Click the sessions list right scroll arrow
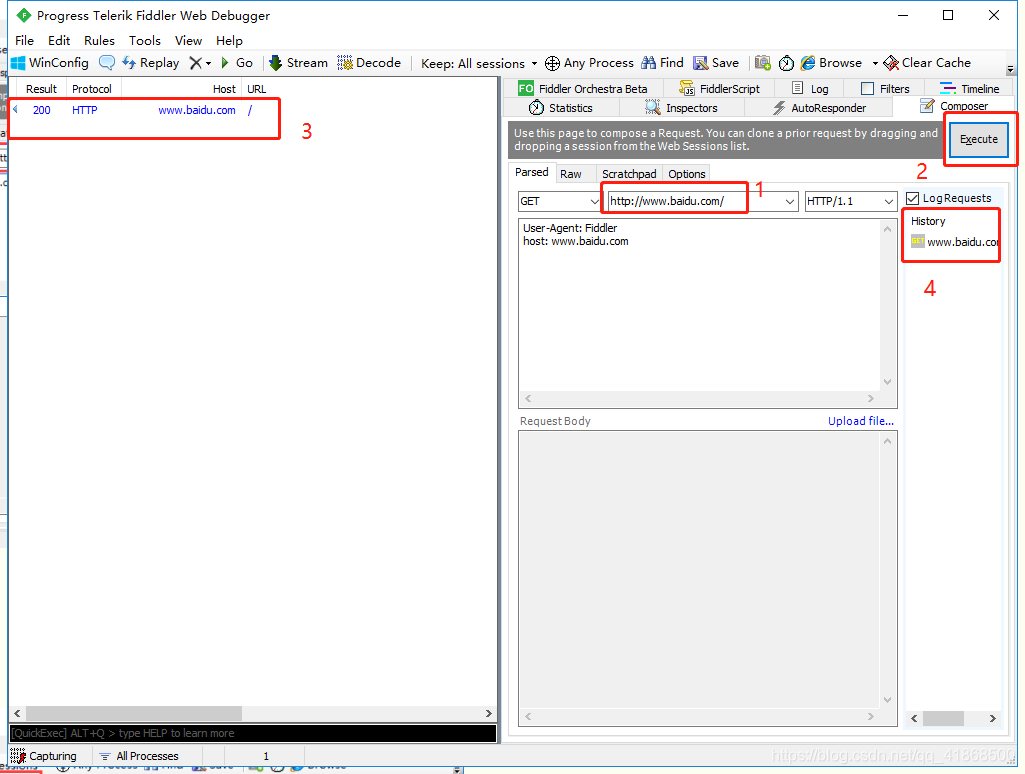 (x=488, y=713)
